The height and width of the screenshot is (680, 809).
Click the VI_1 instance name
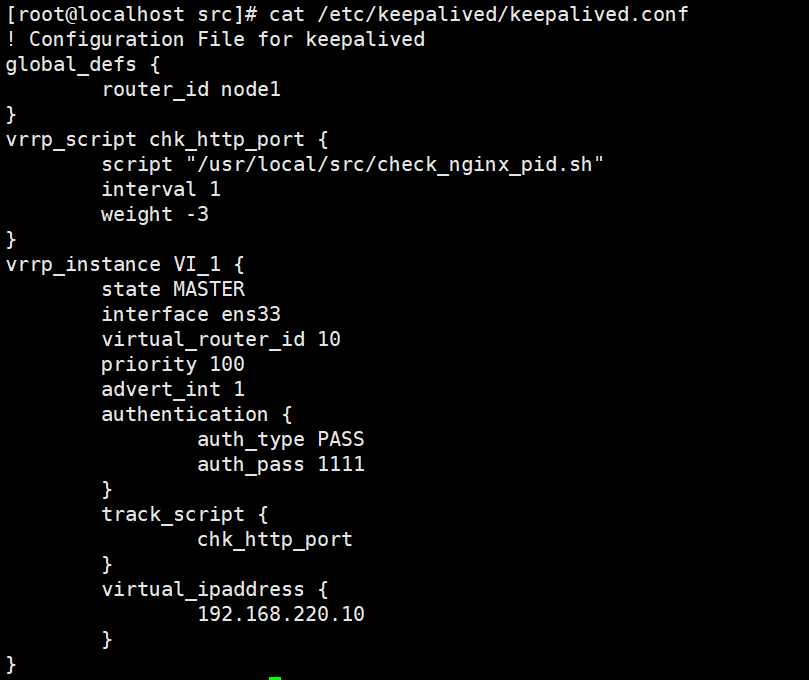(x=197, y=265)
